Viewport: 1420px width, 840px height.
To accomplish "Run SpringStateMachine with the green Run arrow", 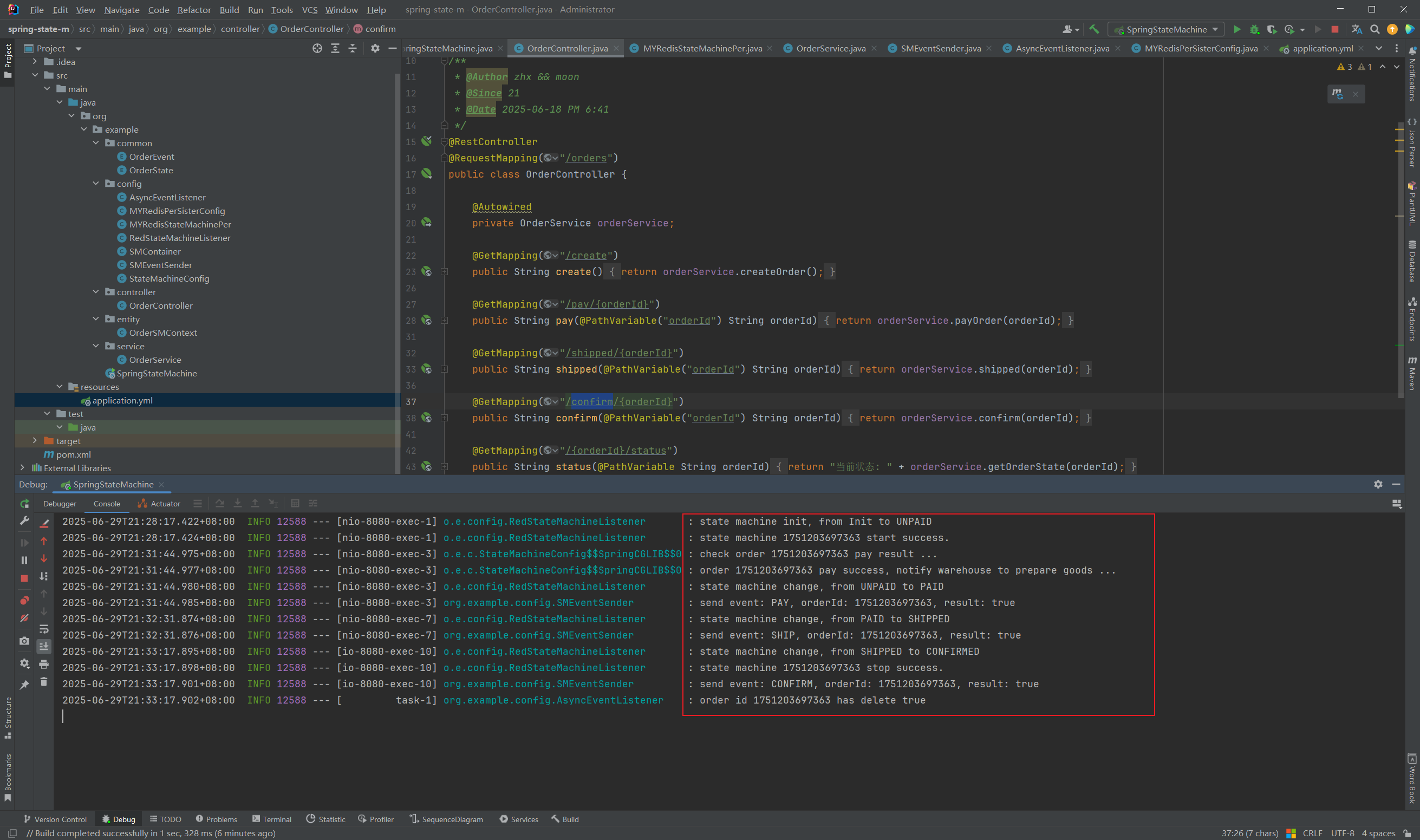I will pyautogui.click(x=1236, y=29).
